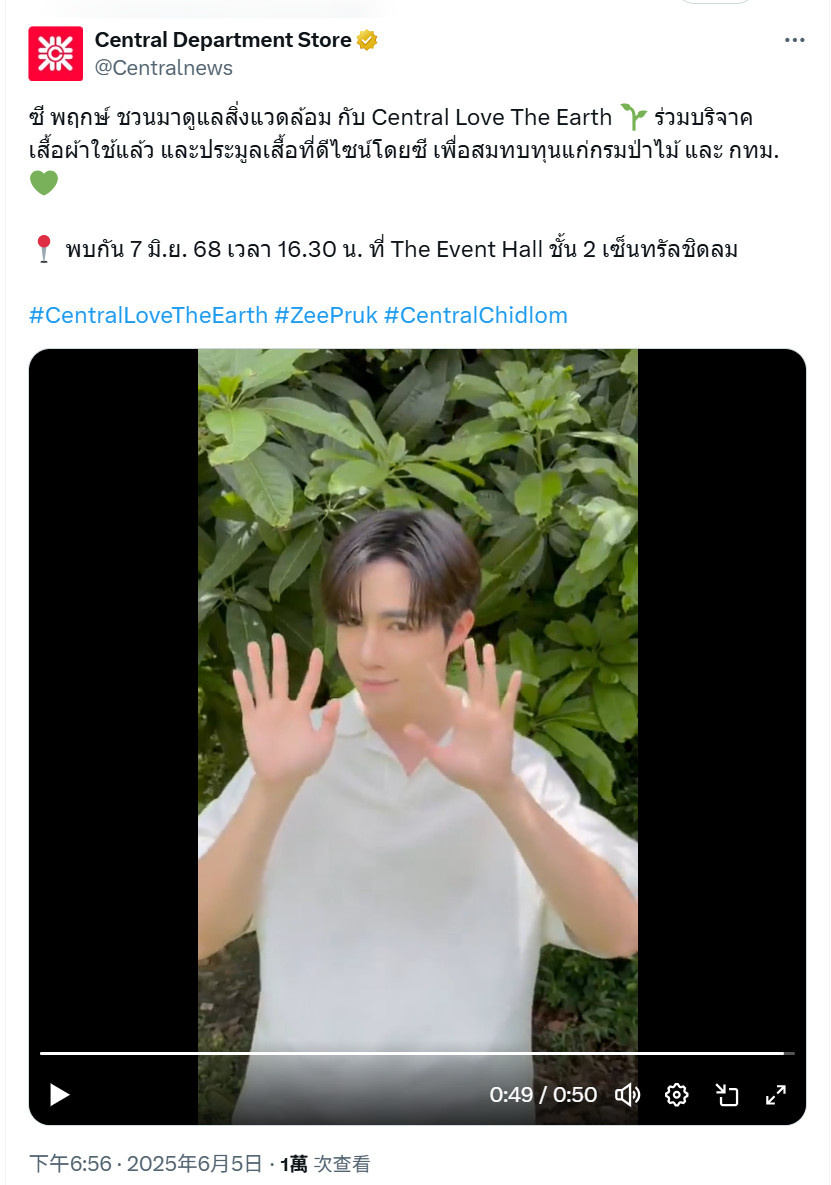Image resolution: width=831 pixels, height=1185 pixels.
Task: Click the green heart emoji
Action: [44, 183]
